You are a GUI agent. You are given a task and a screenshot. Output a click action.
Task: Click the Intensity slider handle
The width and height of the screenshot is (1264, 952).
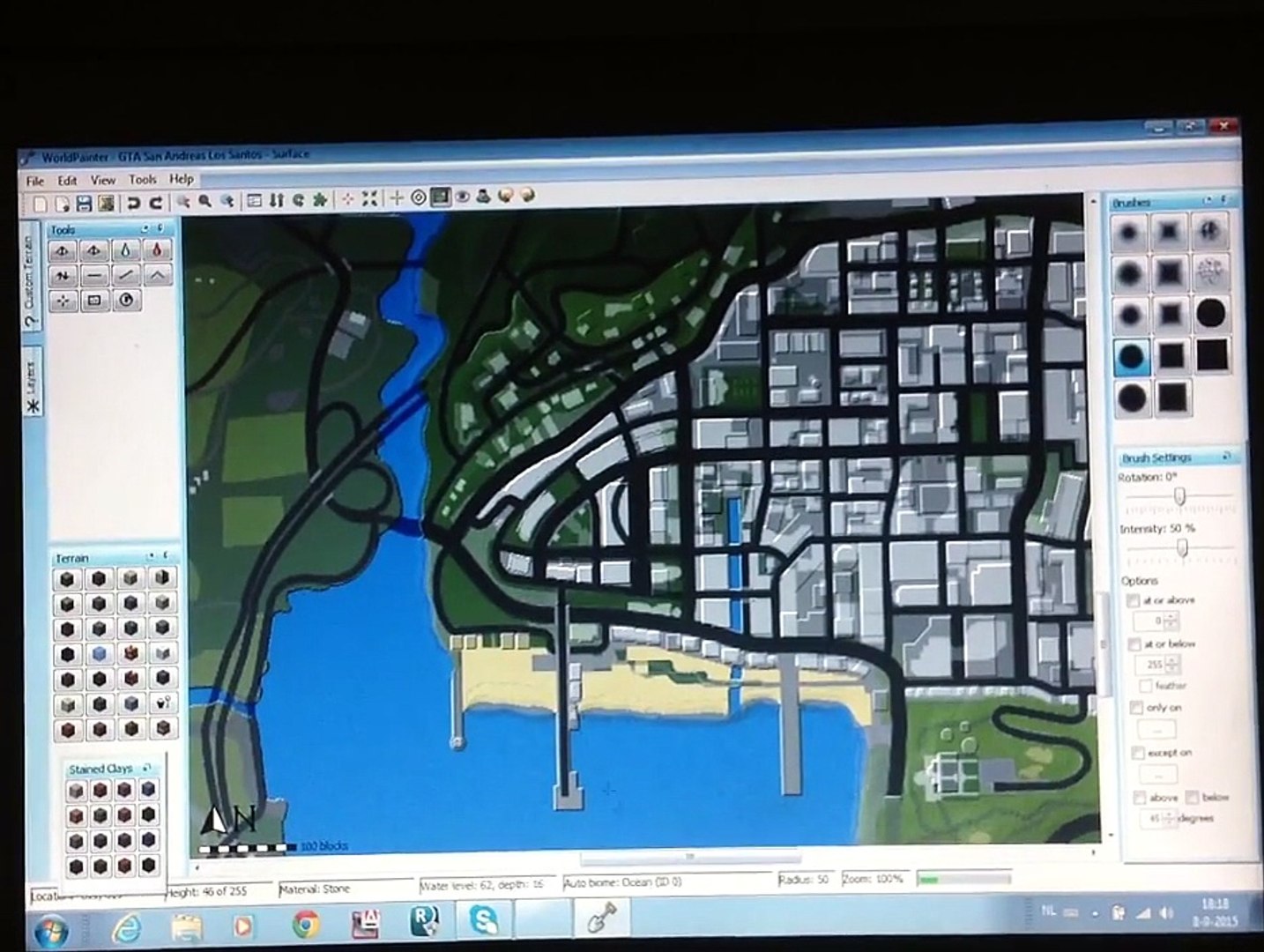coord(1182,548)
